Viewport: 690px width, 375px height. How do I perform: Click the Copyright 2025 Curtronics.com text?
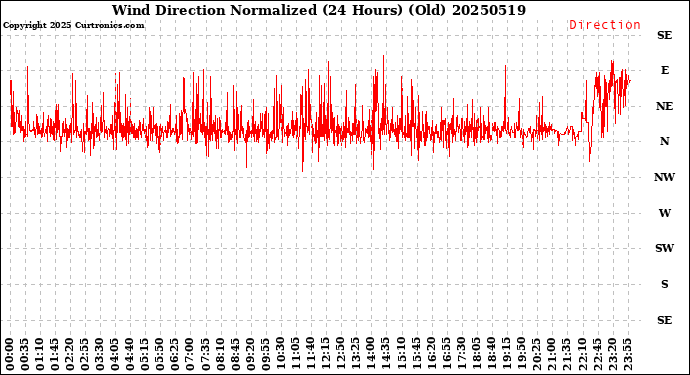[x=73, y=26]
